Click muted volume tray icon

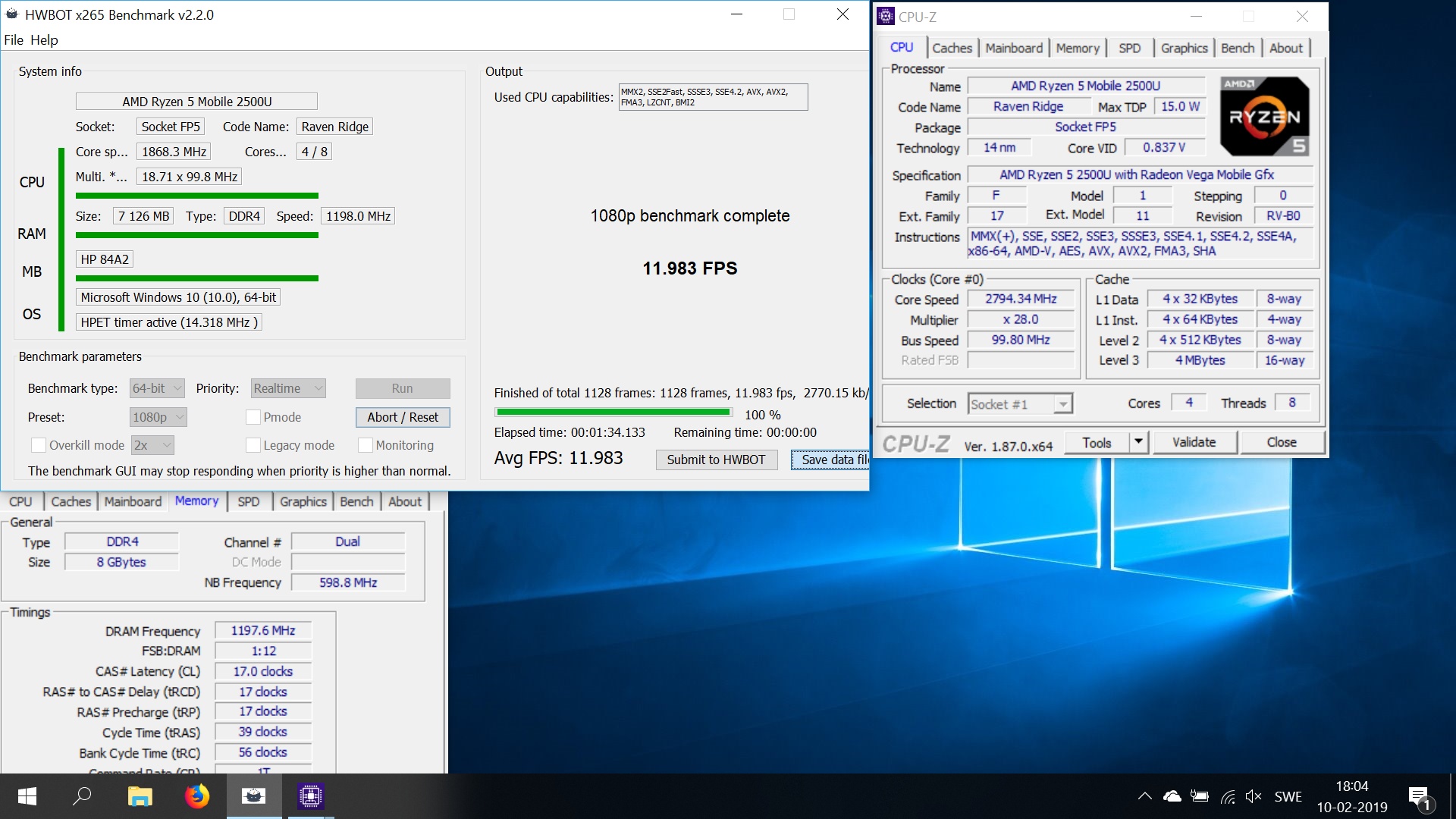pos(1254,796)
